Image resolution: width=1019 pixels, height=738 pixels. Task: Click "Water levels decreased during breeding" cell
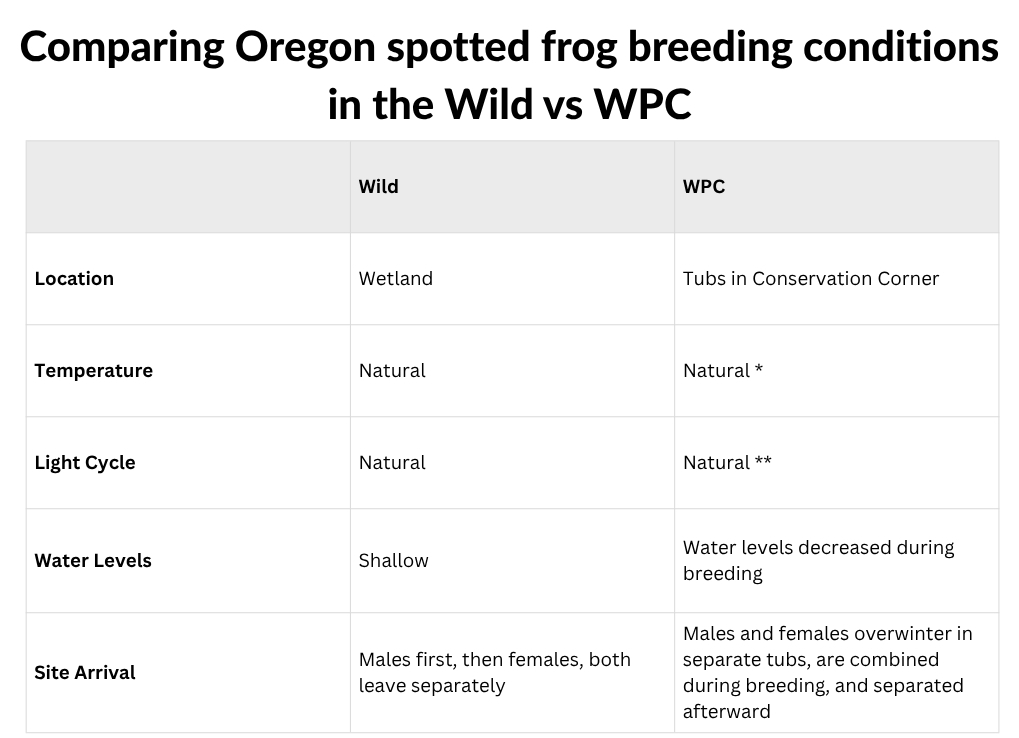818,561
